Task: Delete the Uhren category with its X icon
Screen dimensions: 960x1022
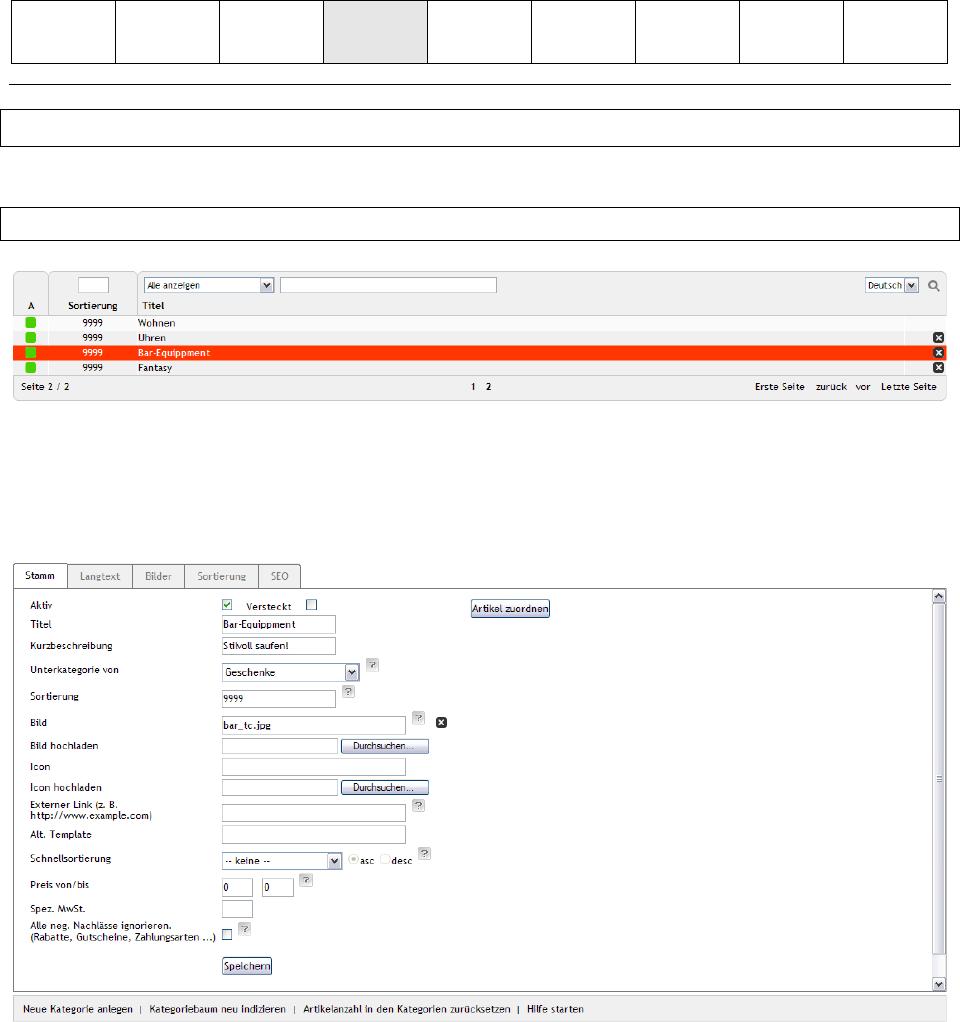Action: (938, 338)
